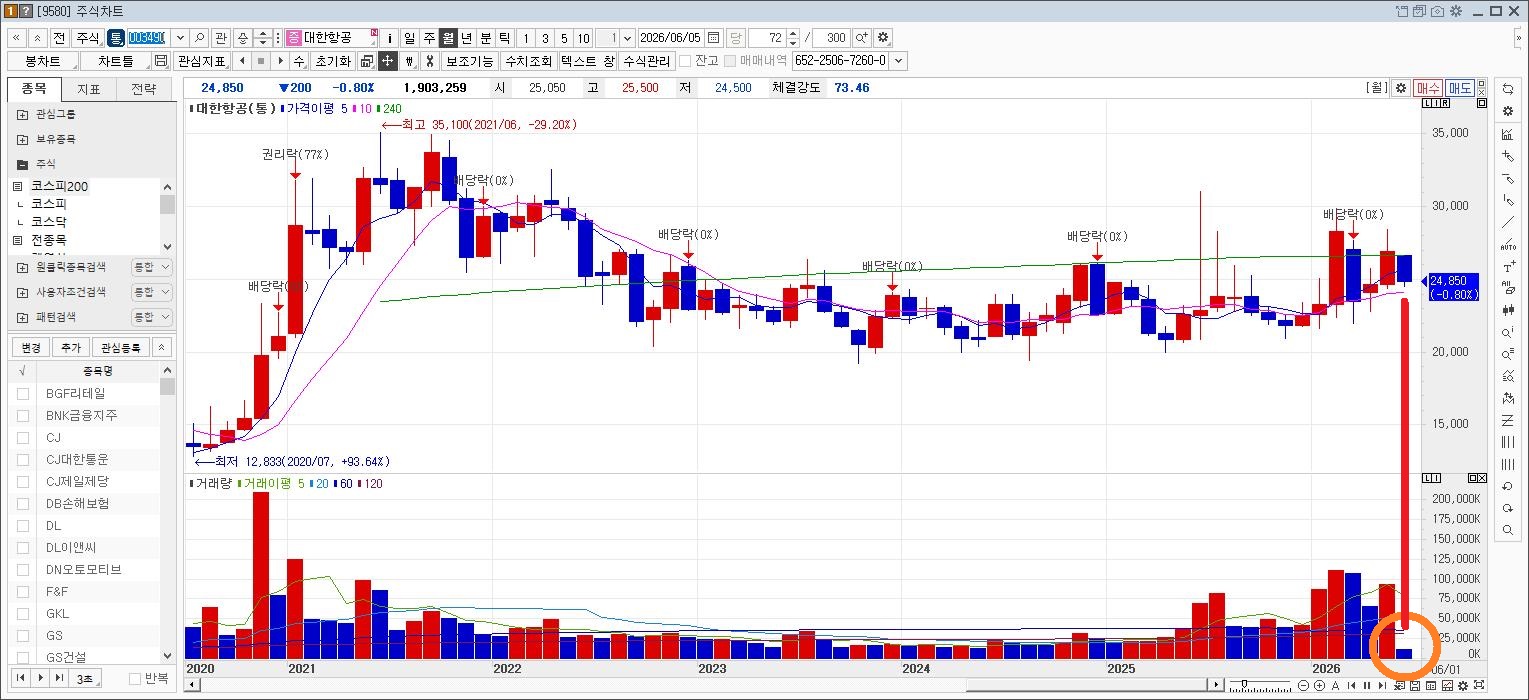The height and width of the screenshot is (700, 1529).
Task: Check the GKL checkbox
Action: [x=23, y=613]
